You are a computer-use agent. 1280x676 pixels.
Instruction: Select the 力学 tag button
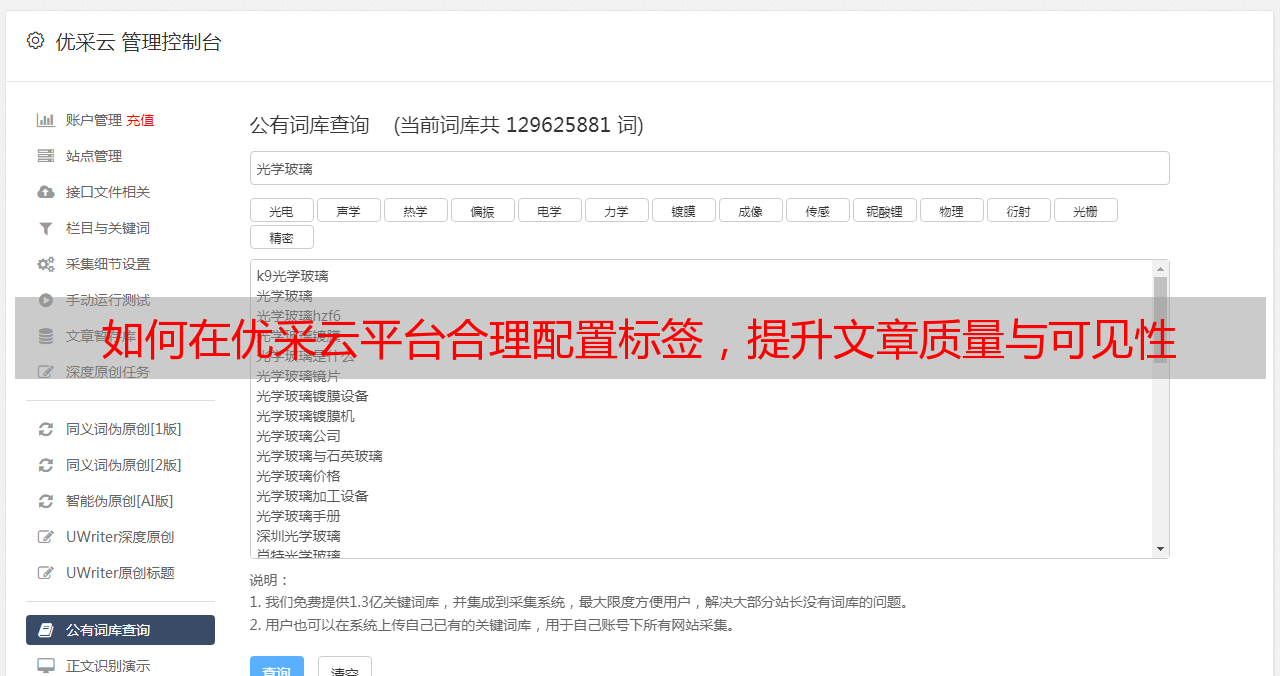617,210
